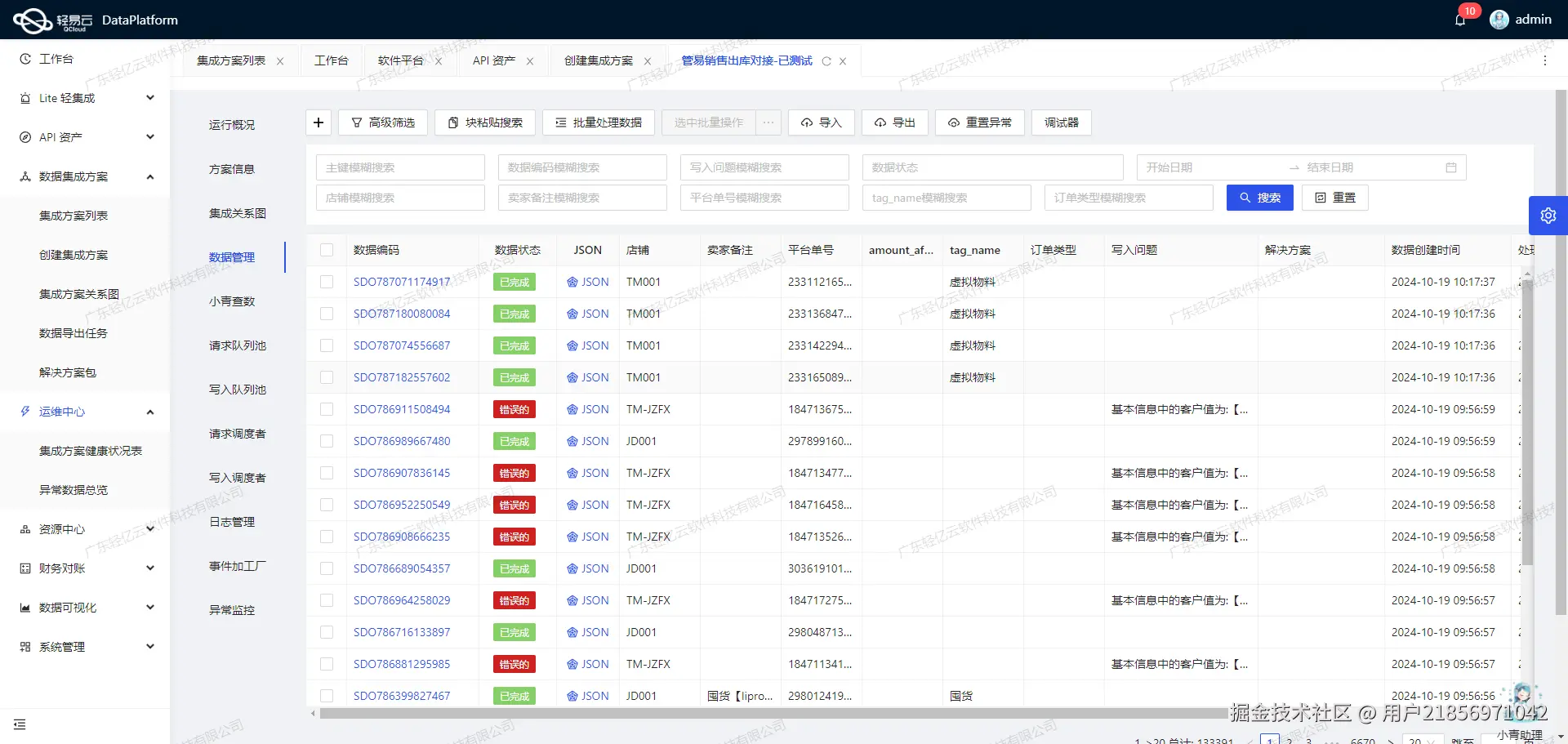Check the select-all checkbox in table header
The height and width of the screenshot is (744, 1568).
coord(327,250)
